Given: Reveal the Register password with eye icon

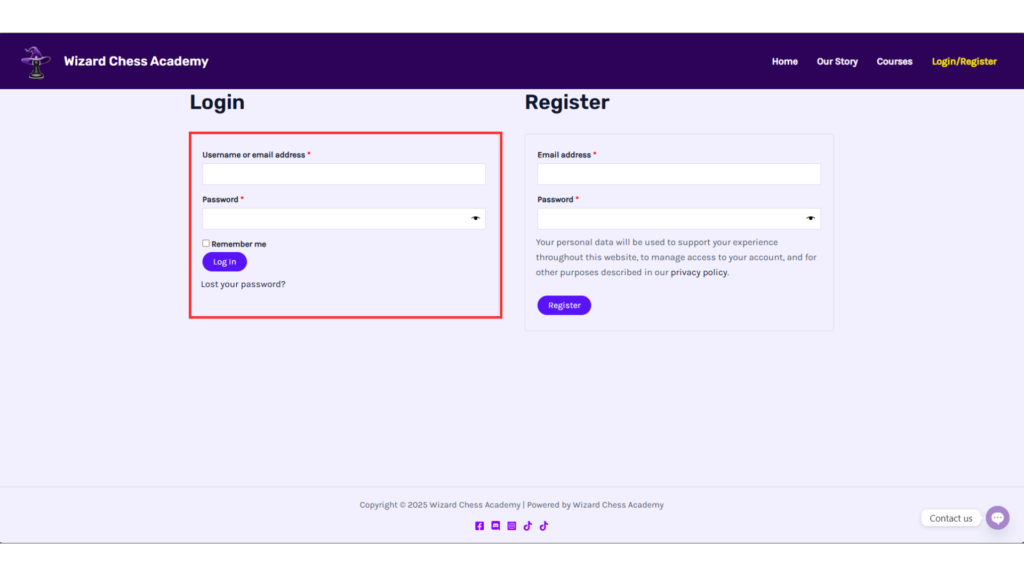Looking at the screenshot, I should click(811, 218).
